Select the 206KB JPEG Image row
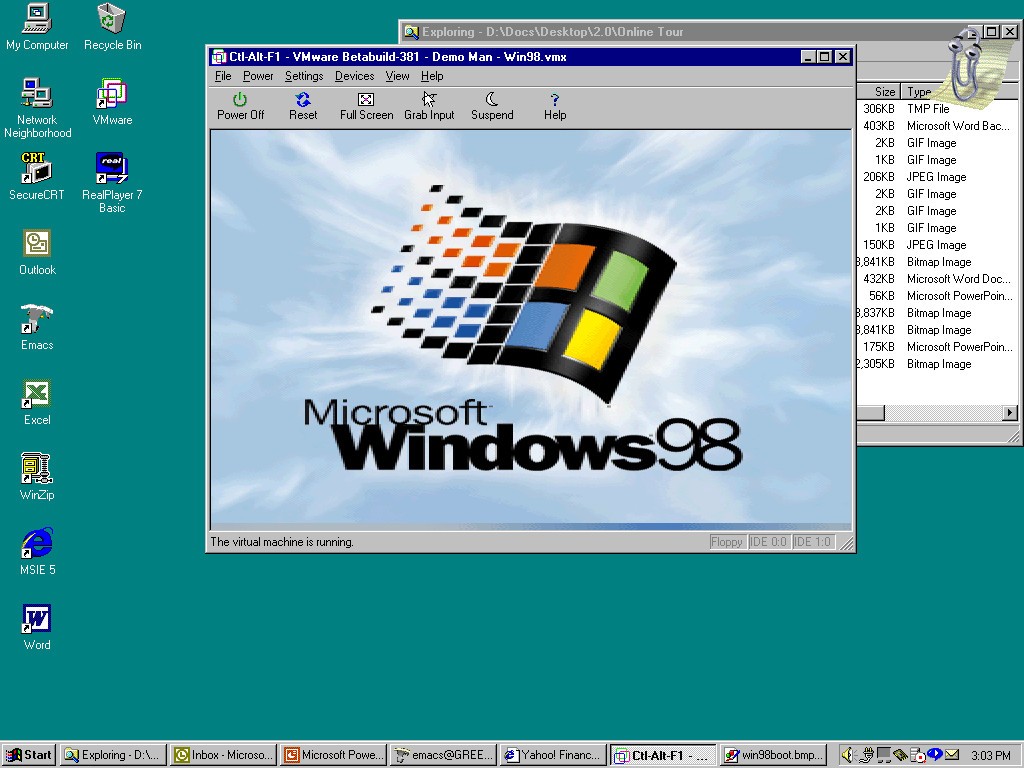Screen dimensions: 1024x768 pyautogui.click(x=937, y=177)
